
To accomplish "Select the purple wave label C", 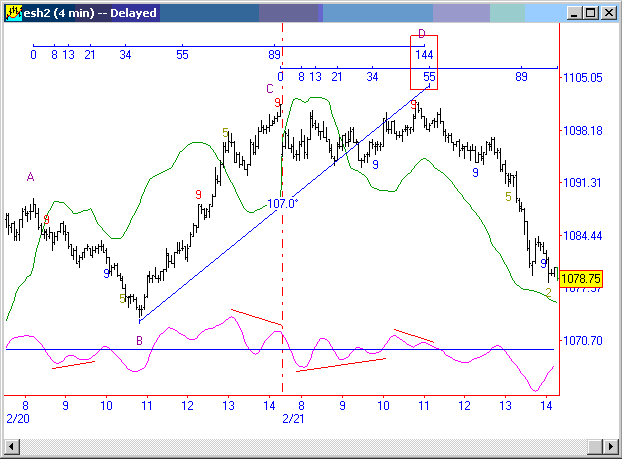I will [x=269, y=89].
